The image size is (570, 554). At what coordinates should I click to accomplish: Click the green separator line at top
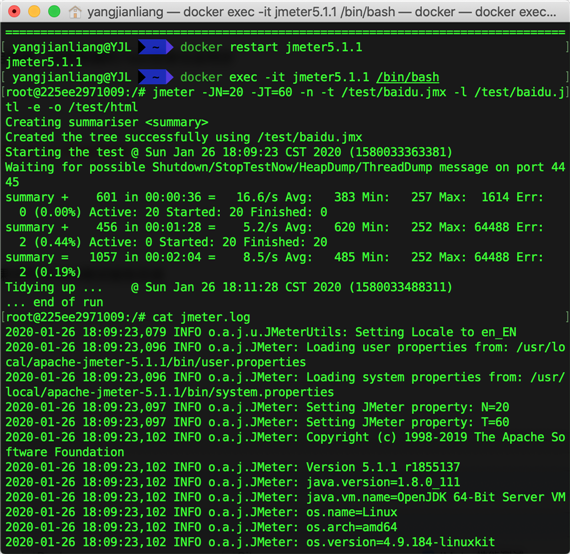285,32
